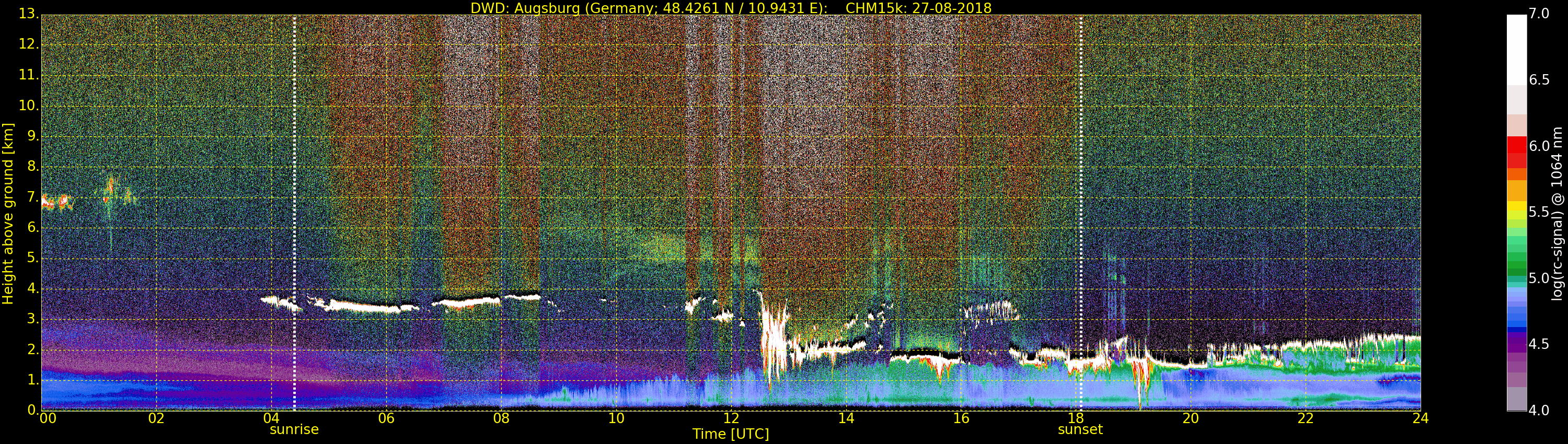Image resolution: width=1568 pixels, height=444 pixels.
Task: Click the white segment of the colorbar
Action: click(x=1516, y=50)
